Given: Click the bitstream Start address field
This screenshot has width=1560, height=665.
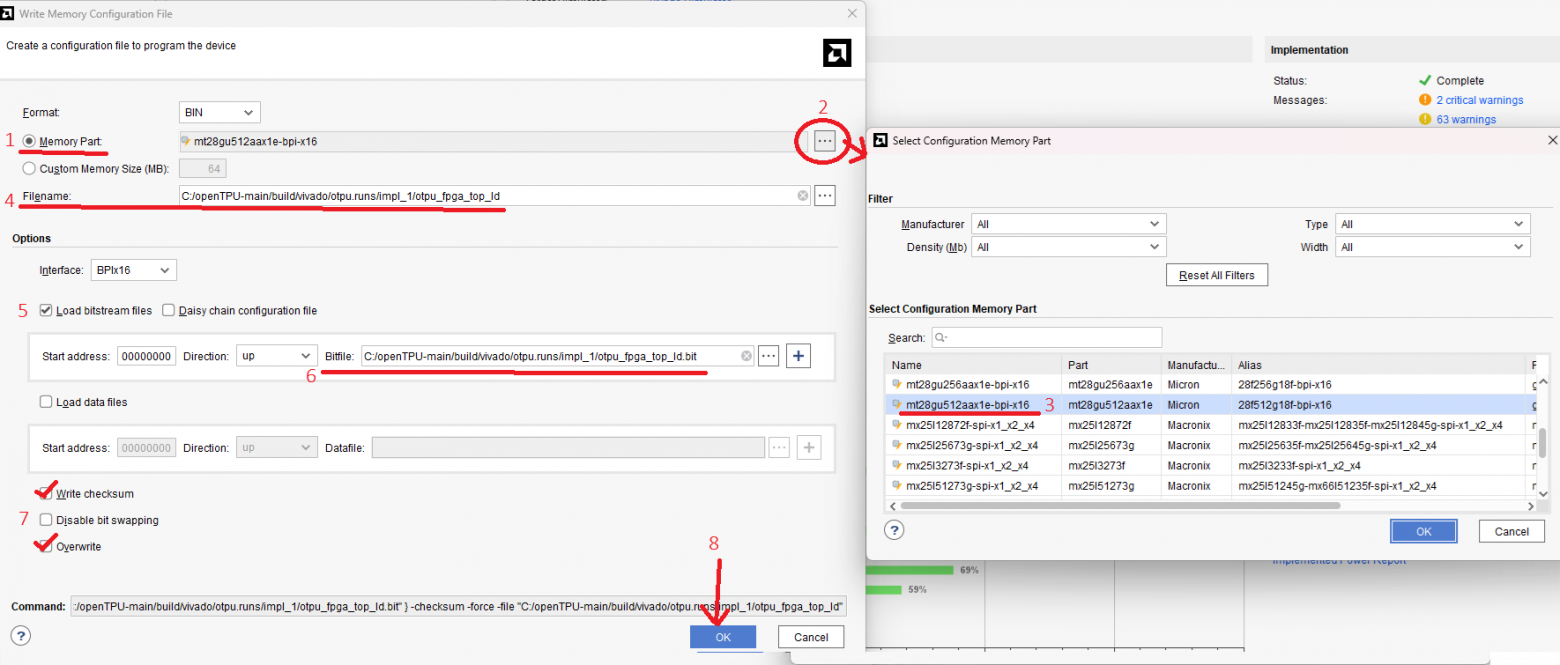Looking at the screenshot, I should pos(147,356).
